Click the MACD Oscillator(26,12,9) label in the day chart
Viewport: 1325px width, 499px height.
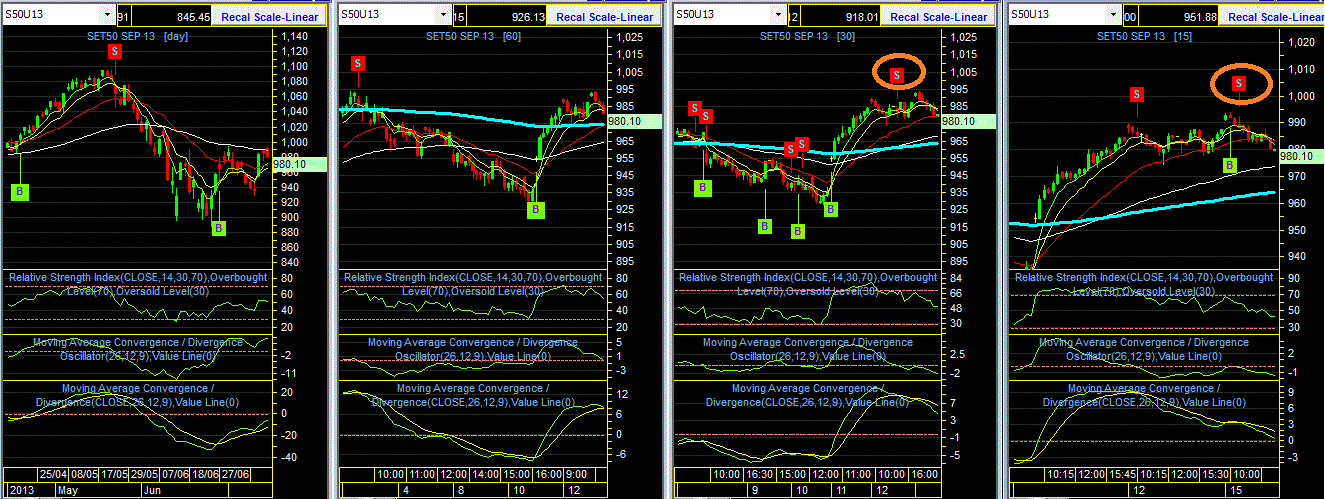click(x=137, y=349)
